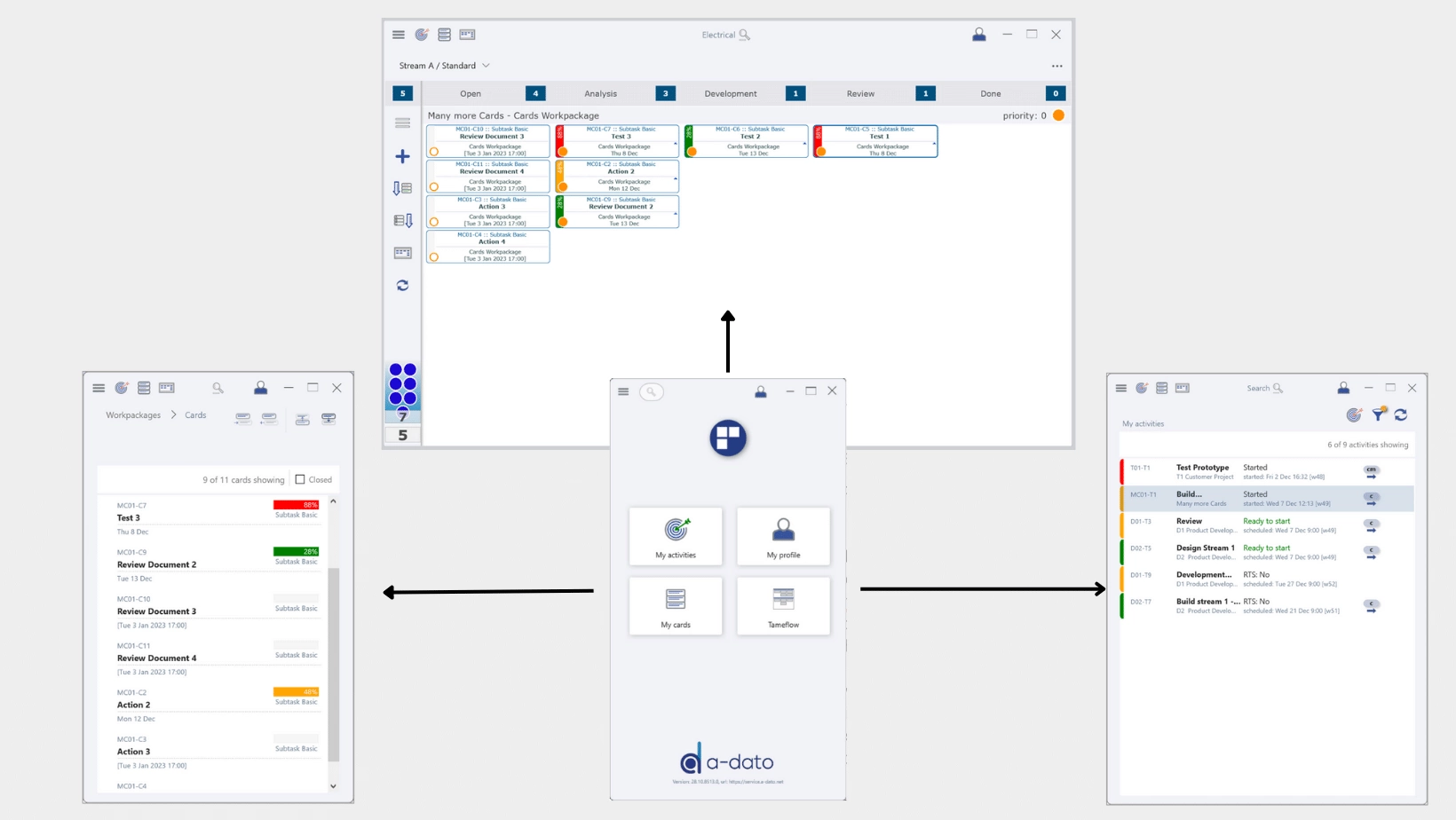The width and height of the screenshot is (1456, 820).
Task: Tick the Closed checkbox in Cards window
Action: (300, 479)
